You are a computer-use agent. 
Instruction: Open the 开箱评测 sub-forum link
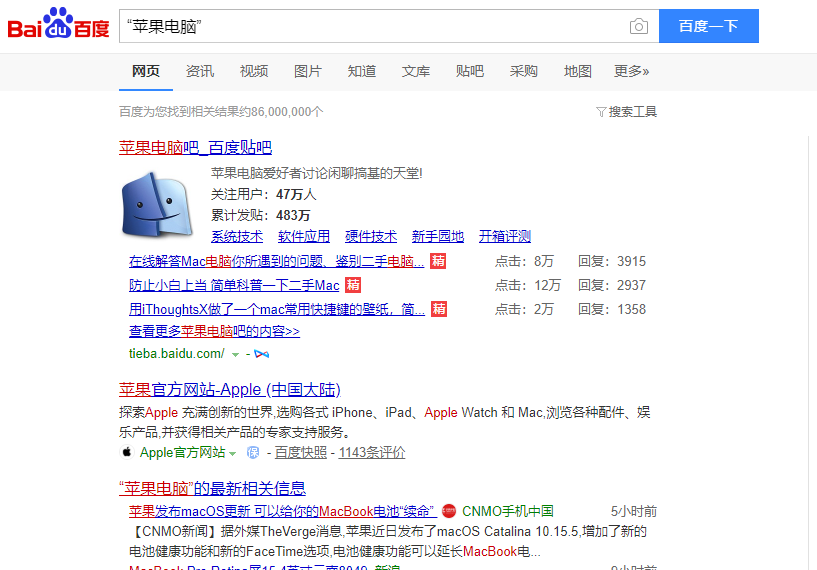point(505,237)
